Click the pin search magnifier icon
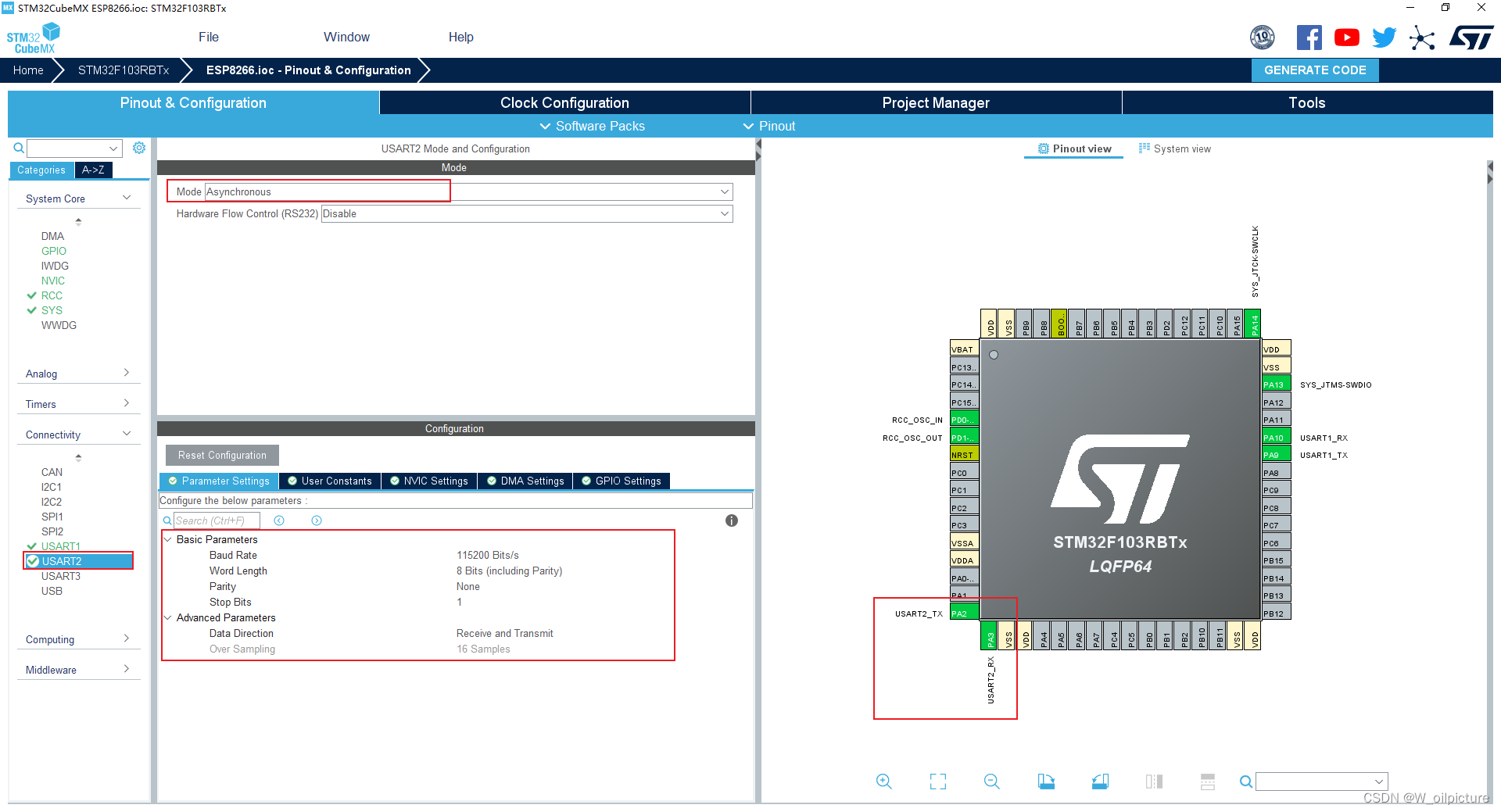Screen dimensions: 1501x812 (1245, 781)
